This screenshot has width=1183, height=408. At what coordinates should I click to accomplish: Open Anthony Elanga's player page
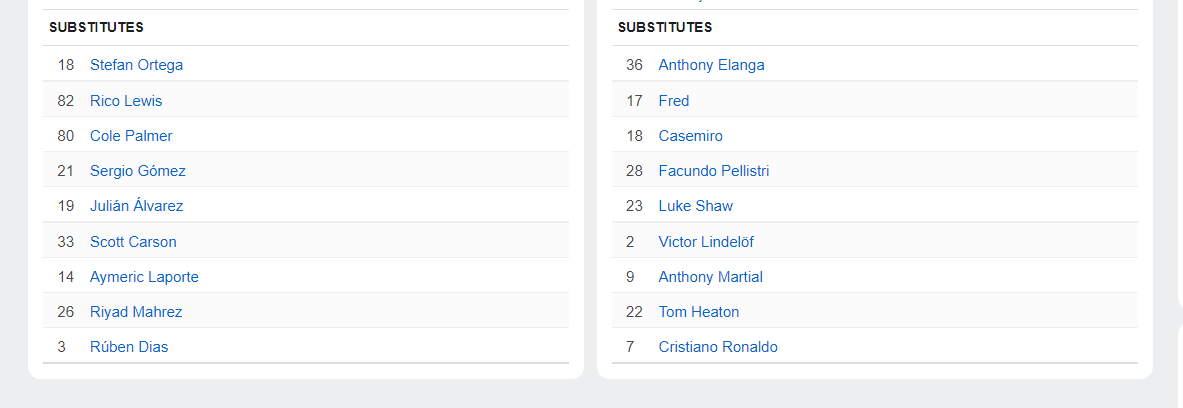[x=711, y=65]
